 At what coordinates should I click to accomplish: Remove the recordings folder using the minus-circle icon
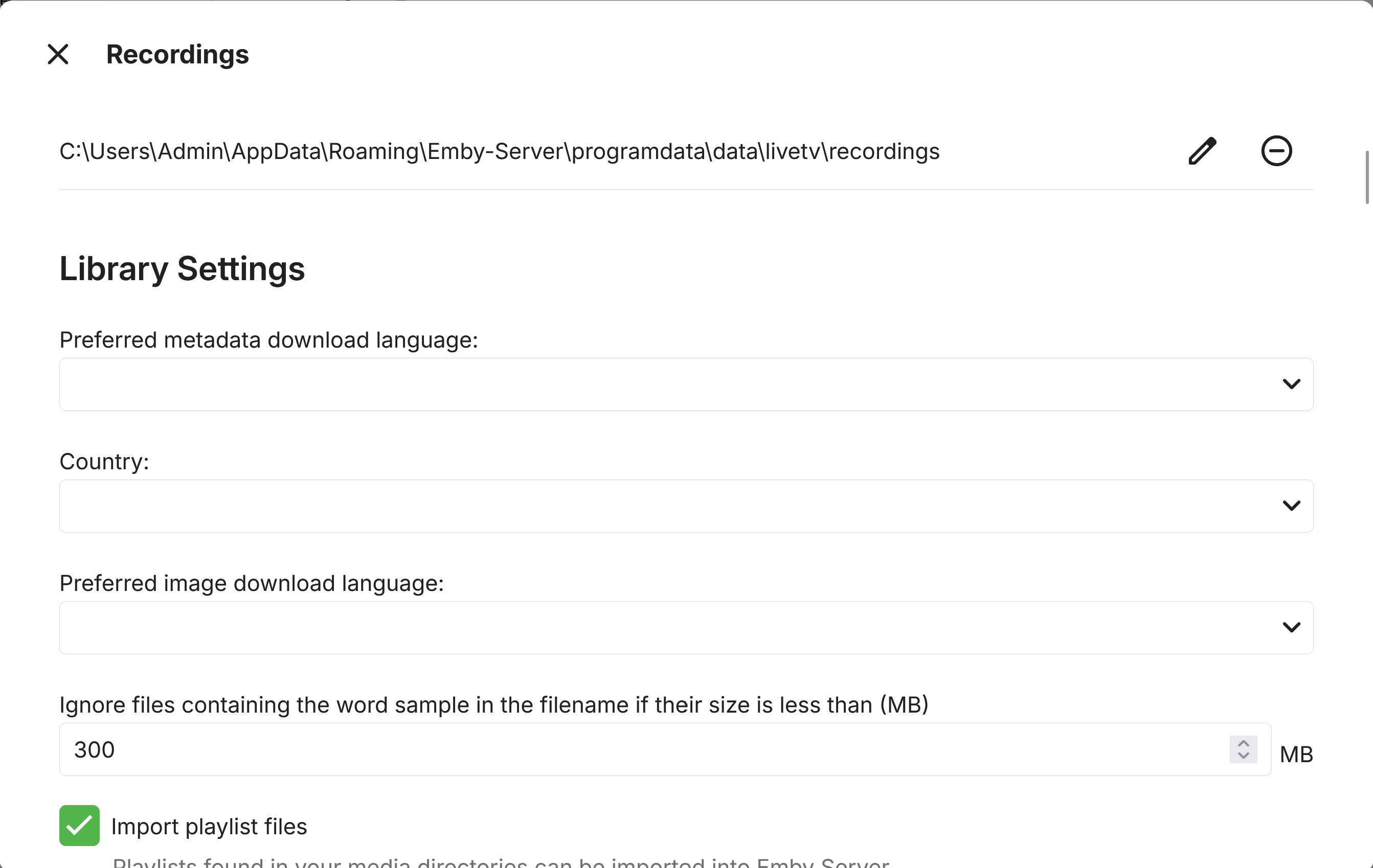tap(1276, 151)
